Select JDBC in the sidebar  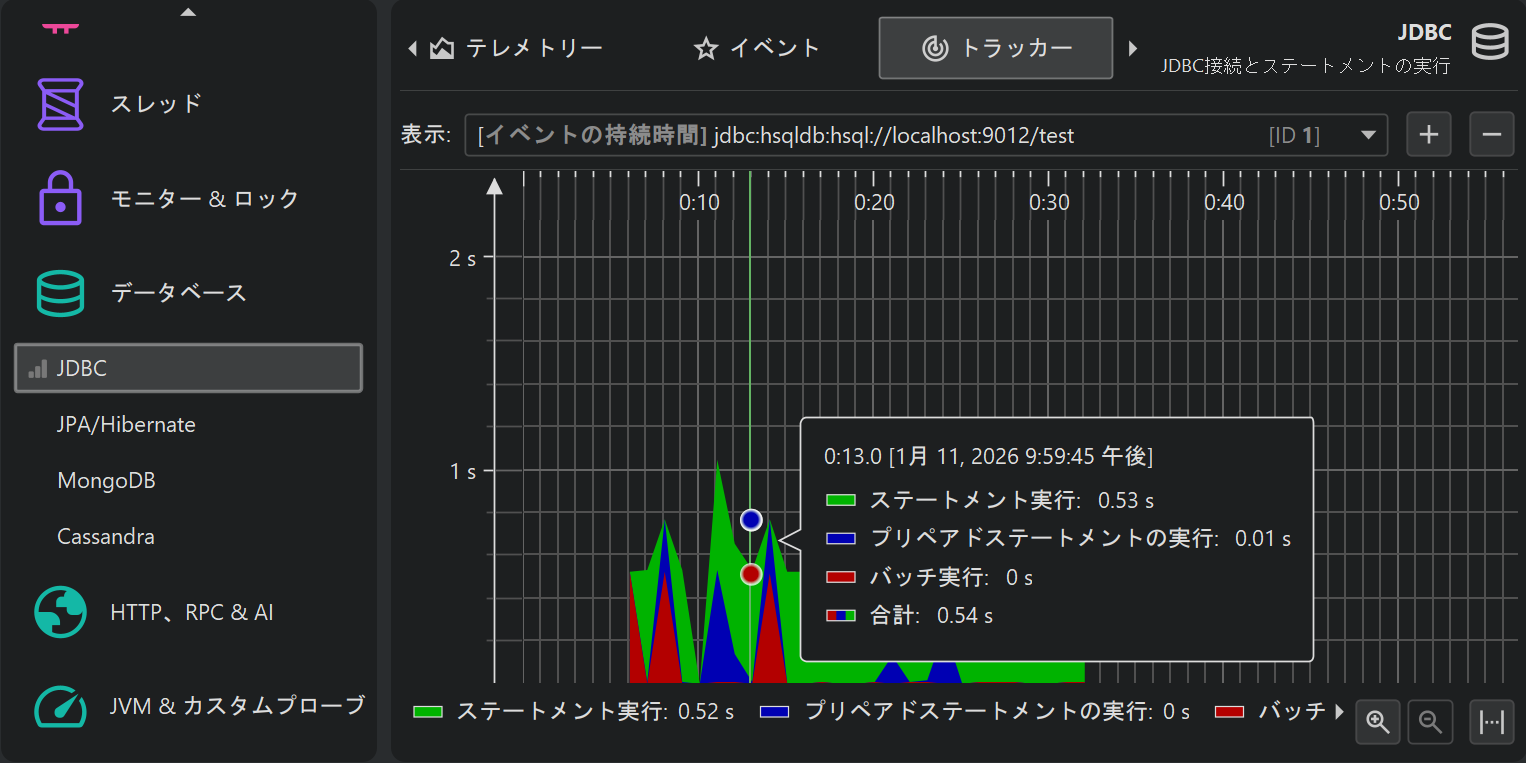point(188,368)
